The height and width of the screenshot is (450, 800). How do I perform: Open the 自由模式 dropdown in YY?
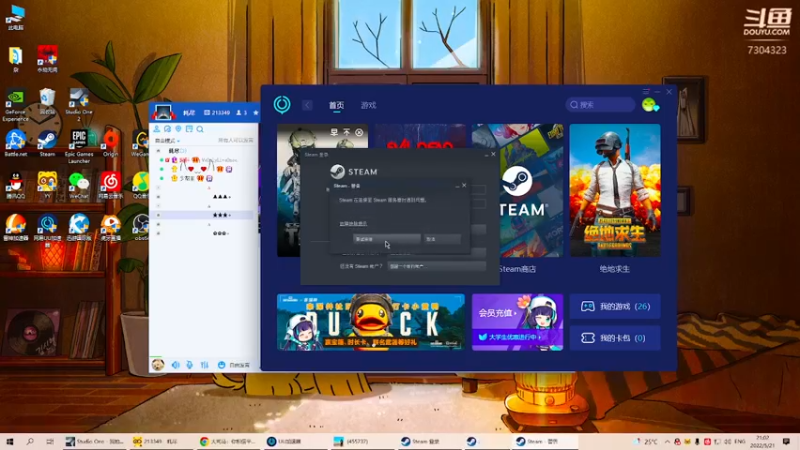(167, 140)
